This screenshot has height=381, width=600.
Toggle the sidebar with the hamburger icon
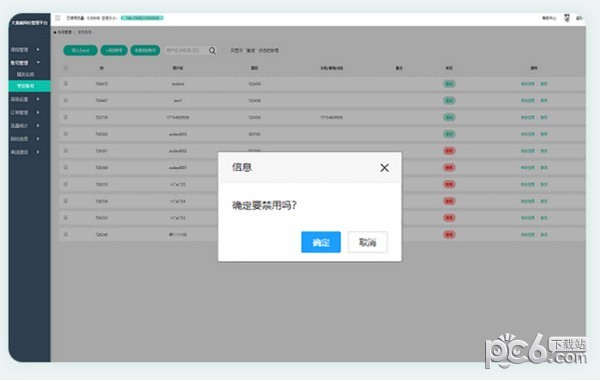pyautogui.click(x=58, y=18)
